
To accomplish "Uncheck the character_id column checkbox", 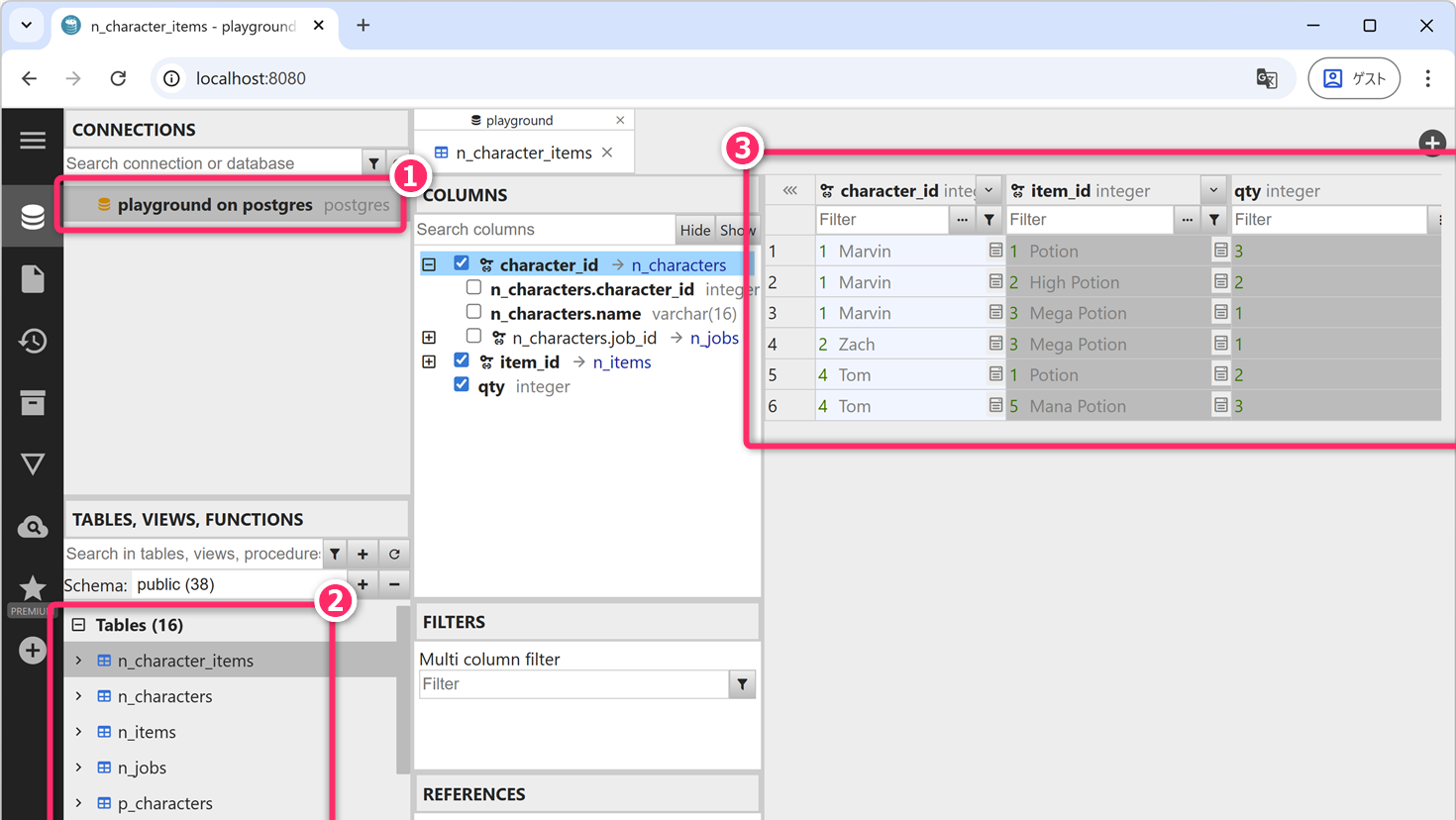I will click(462, 263).
